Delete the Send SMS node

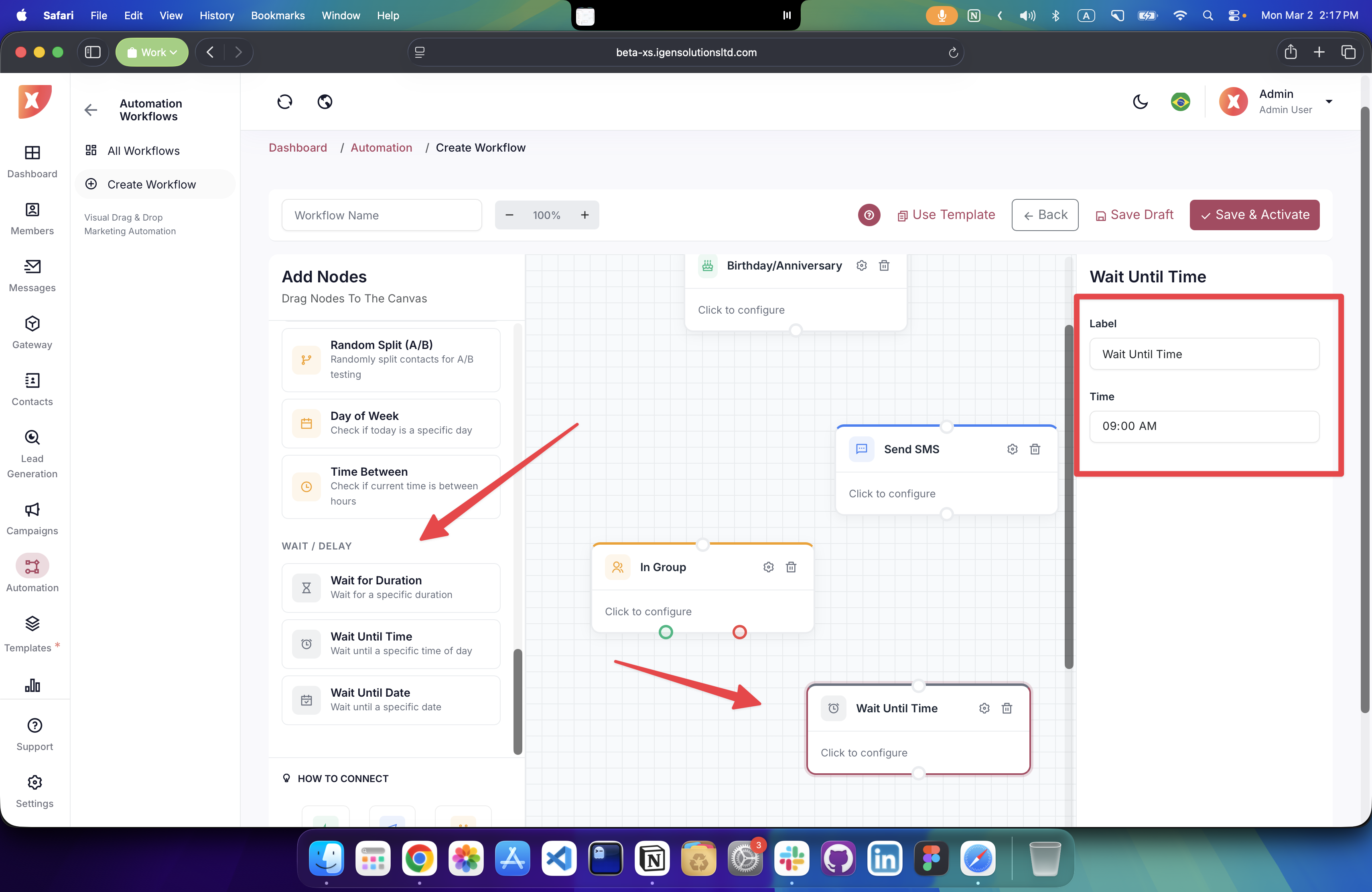click(1035, 449)
